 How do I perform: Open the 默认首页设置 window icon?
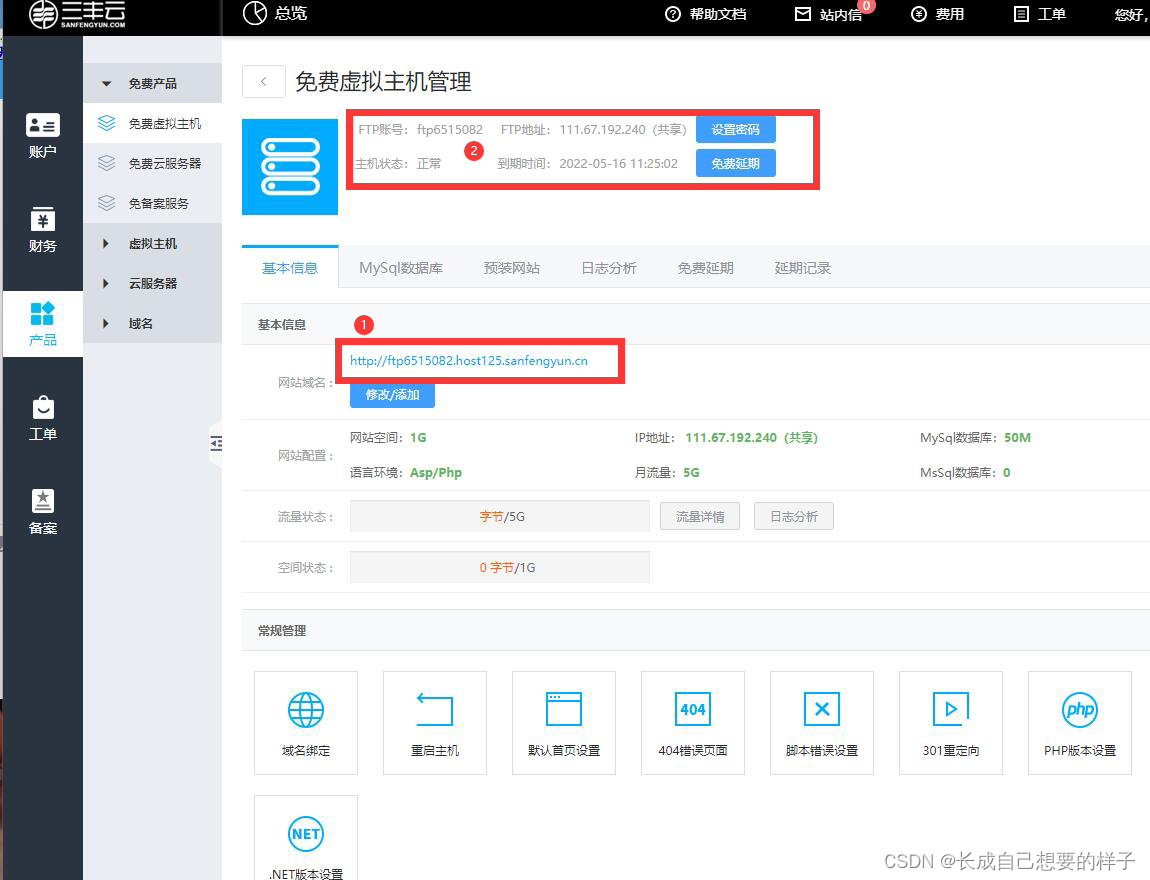[564, 709]
